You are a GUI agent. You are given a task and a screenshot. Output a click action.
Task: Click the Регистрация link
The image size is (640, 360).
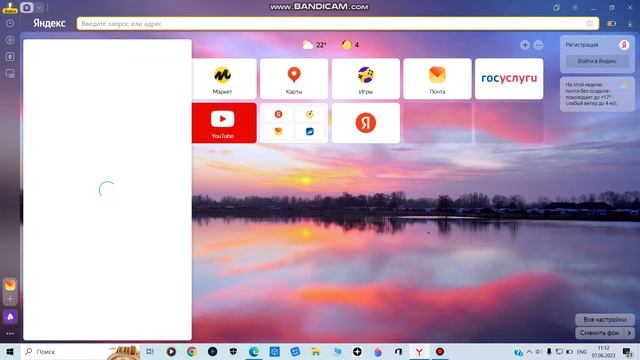coord(582,45)
